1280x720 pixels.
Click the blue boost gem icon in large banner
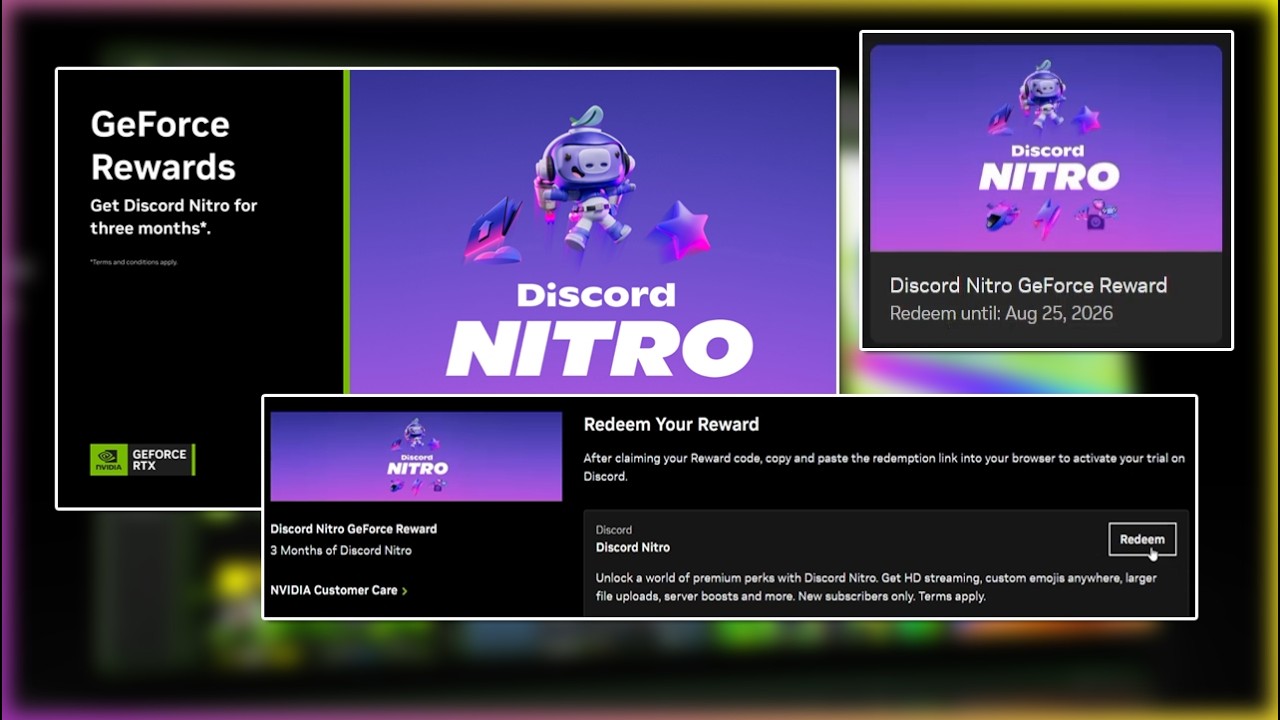coord(494,228)
